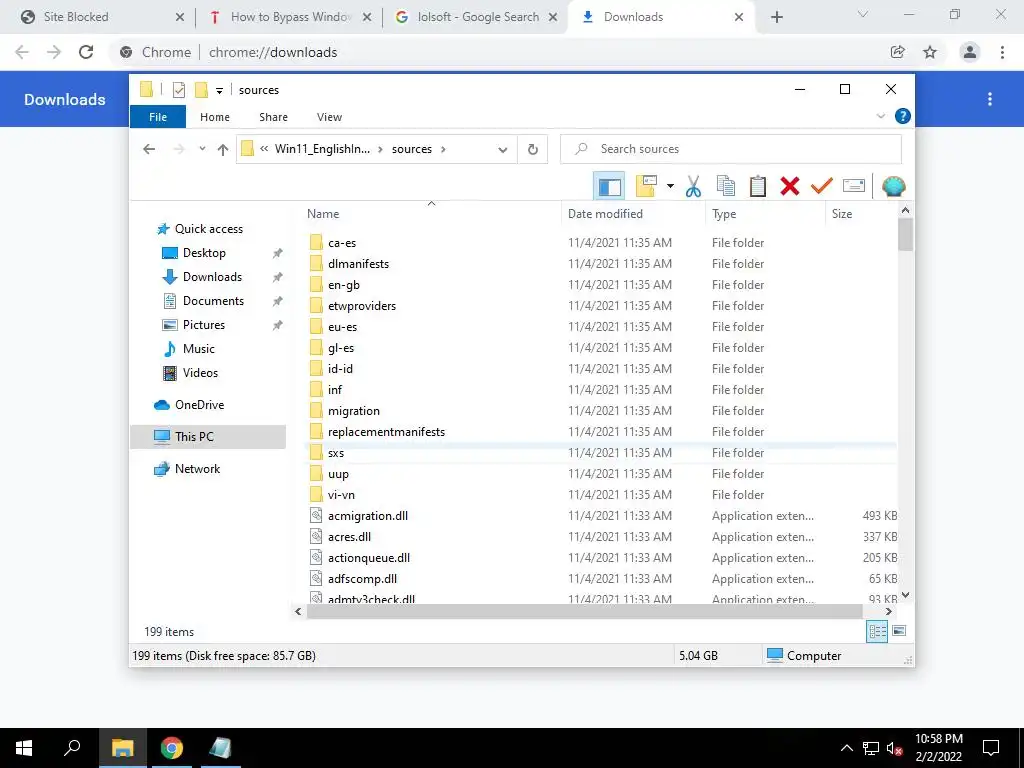Go back in File Explorer
The image size is (1024, 768).
tap(149, 149)
